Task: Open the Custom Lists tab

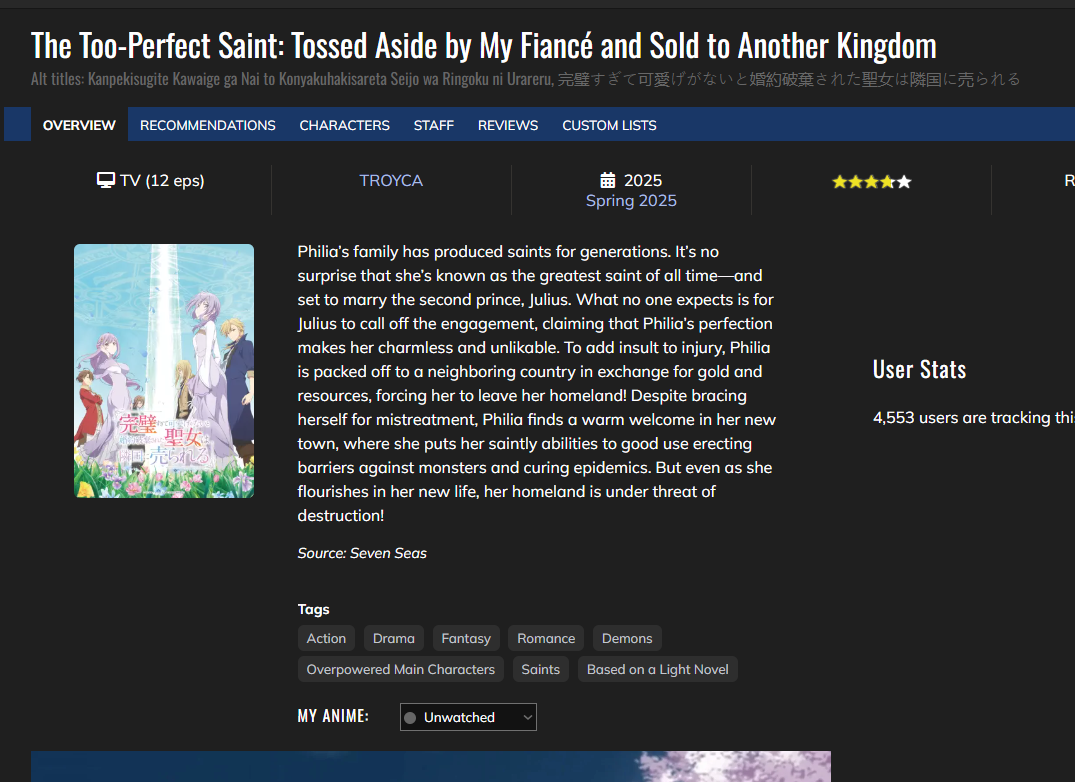Action: pyautogui.click(x=609, y=125)
